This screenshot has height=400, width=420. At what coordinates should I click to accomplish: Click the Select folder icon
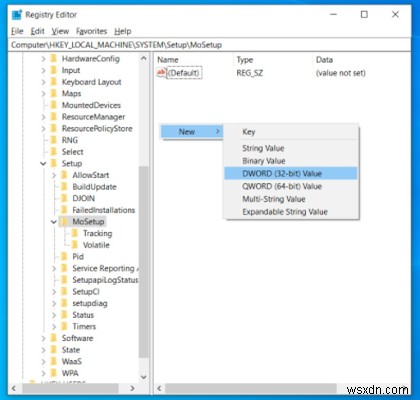53,152
